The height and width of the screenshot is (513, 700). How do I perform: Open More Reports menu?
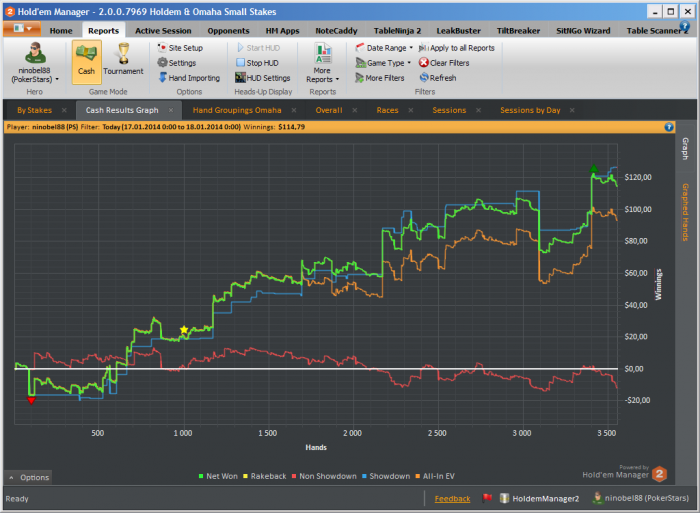click(322, 63)
